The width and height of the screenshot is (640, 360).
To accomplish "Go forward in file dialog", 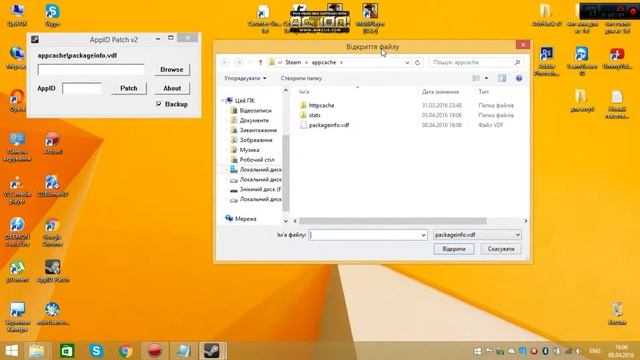I will click(239, 62).
